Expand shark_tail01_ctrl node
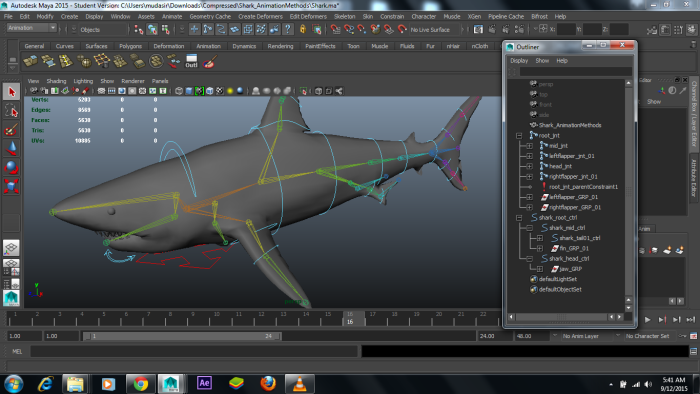This screenshot has height=394, width=700. tap(540, 238)
